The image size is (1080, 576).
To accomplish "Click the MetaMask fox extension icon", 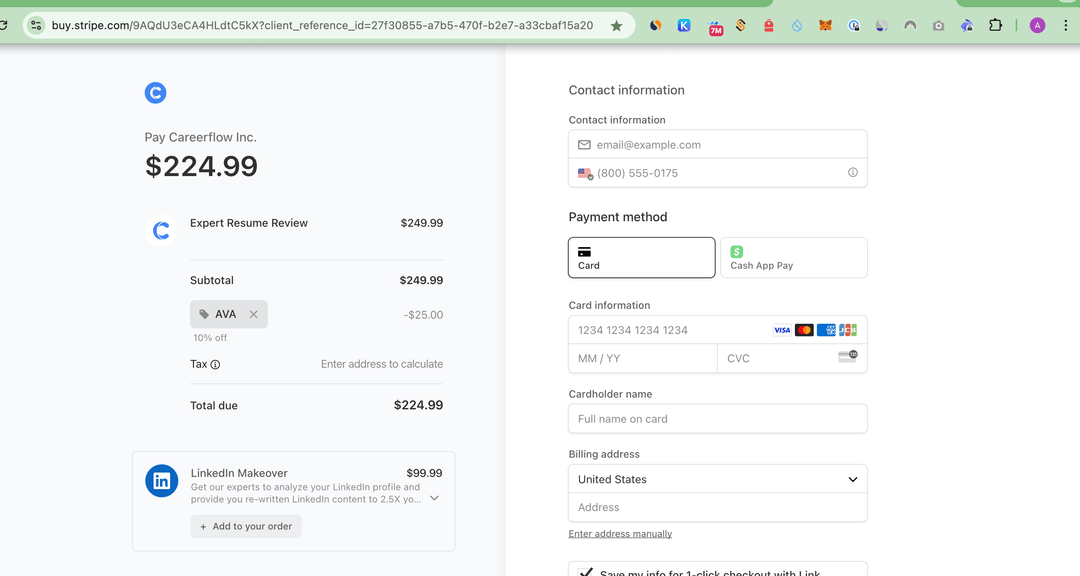I will (825, 26).
